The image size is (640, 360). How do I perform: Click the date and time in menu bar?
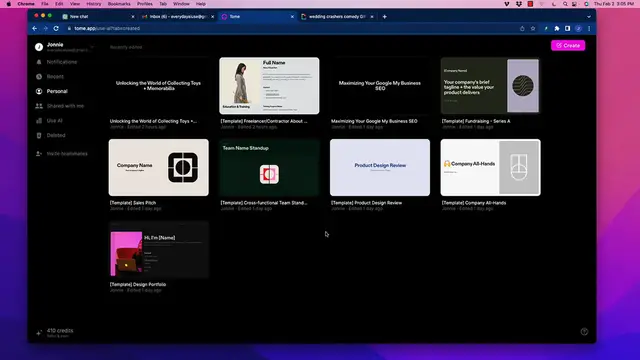tap(614, 4)
